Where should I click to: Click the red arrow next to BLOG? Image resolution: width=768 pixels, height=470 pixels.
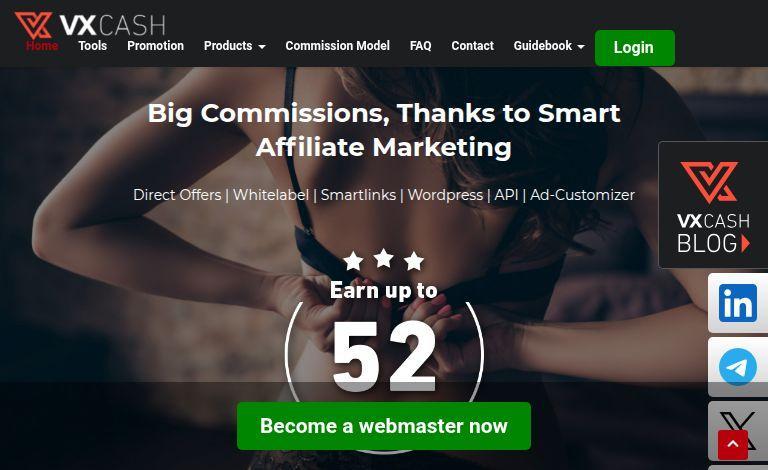click(x=745, y=243)
